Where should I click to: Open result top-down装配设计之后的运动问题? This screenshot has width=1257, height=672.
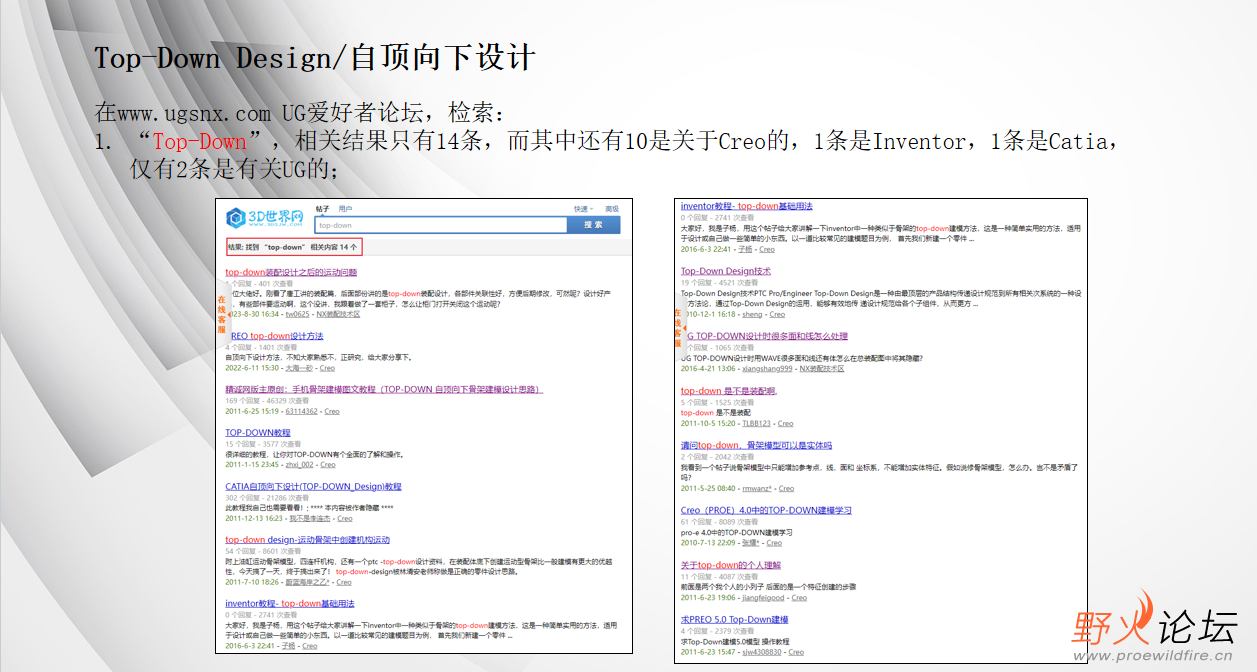pos(291,272)
